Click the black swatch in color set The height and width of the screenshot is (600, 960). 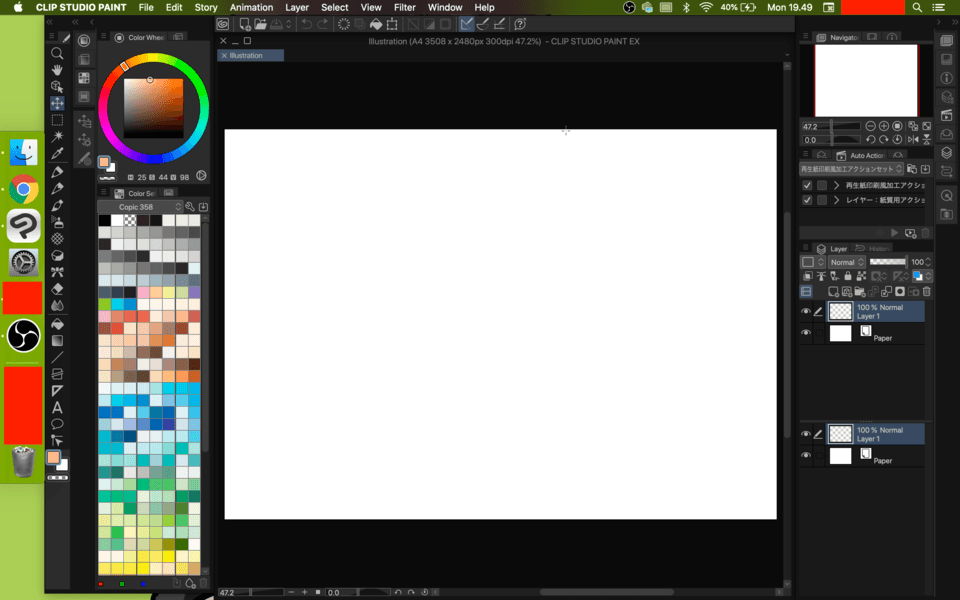pyautogui.click(x=104, y=220)
